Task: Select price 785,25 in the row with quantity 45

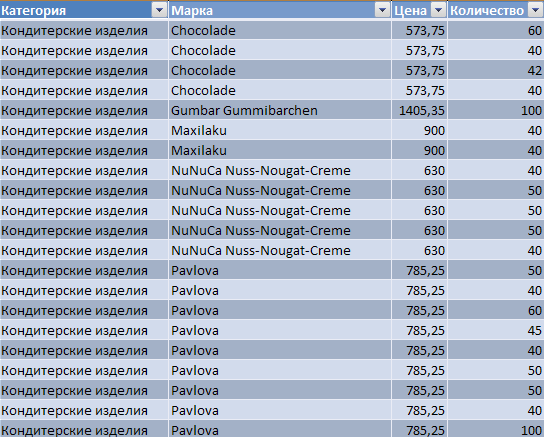Action: click(x=419, y=331)
